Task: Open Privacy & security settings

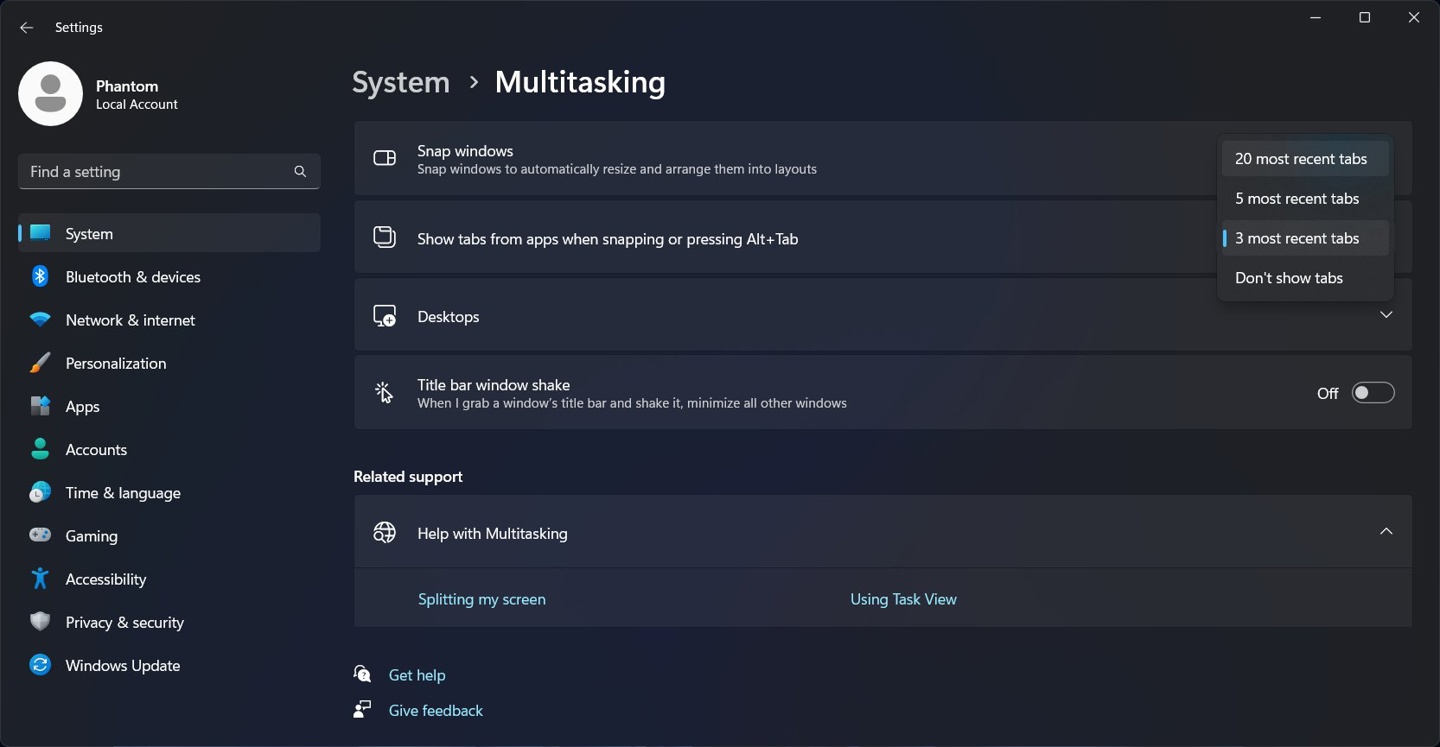Action: (x=124, y=622)
